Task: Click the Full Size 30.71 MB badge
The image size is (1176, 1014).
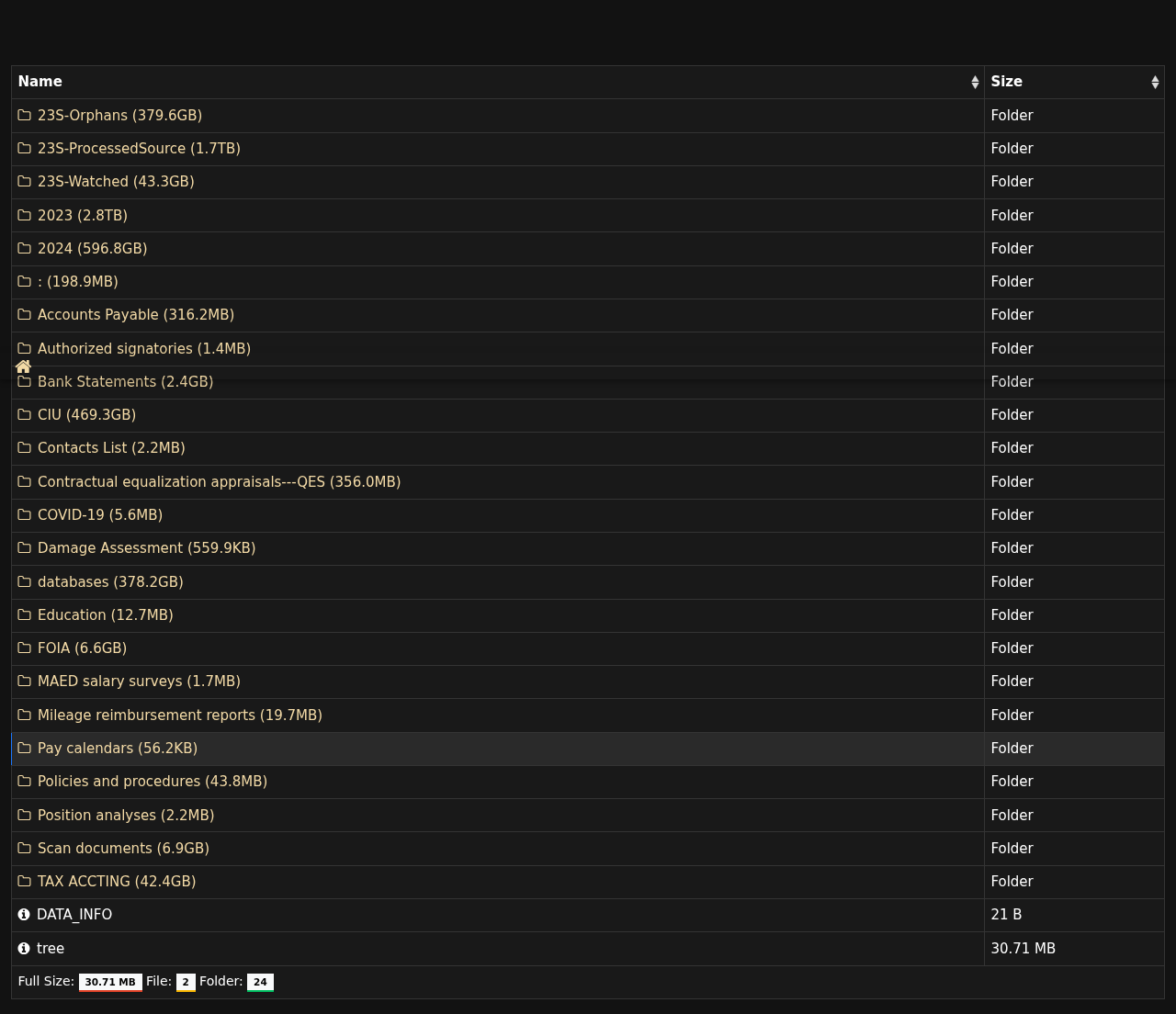Action: coord(110,982)
